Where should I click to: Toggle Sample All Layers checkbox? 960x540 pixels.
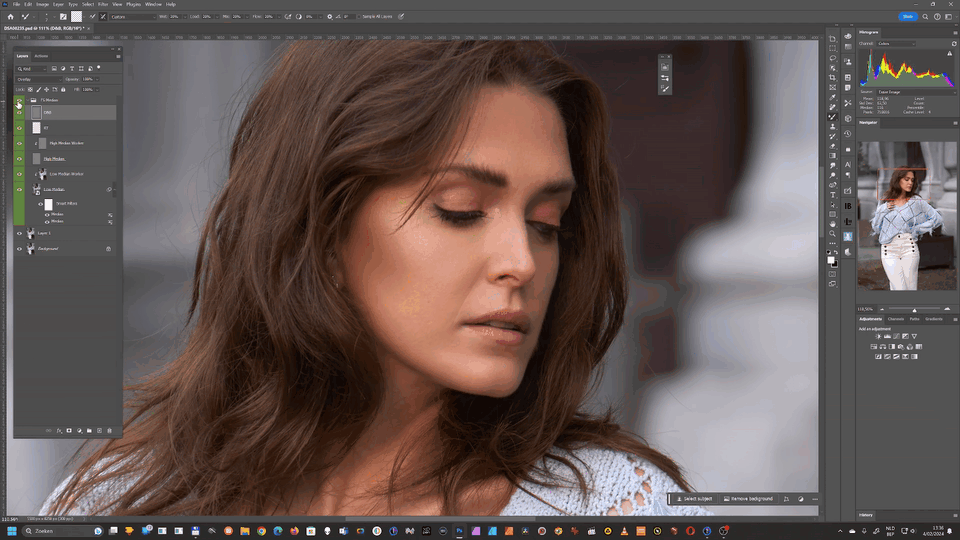point(359,17)
